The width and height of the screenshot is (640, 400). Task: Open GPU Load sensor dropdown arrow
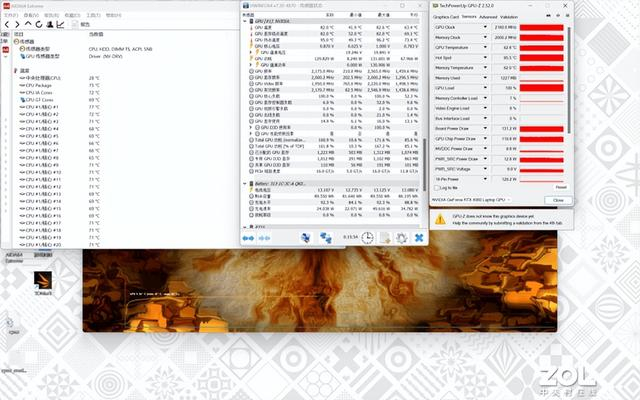click(x=485, y=88)
